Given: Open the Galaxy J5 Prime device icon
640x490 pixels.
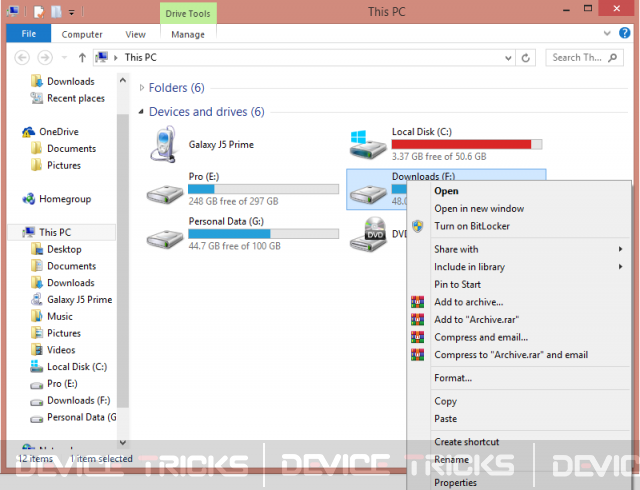Looking at the screenshot, I should click(163, 145).
